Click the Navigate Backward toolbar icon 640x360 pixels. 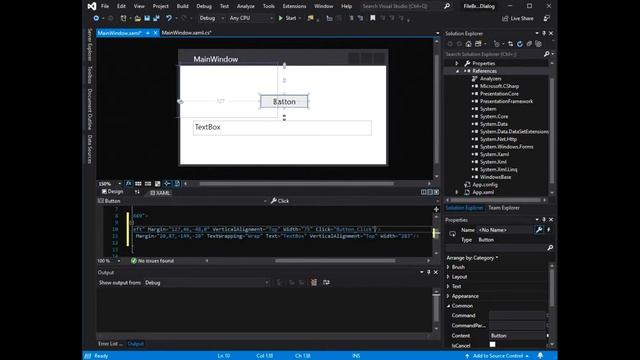[x=96, y=18]
